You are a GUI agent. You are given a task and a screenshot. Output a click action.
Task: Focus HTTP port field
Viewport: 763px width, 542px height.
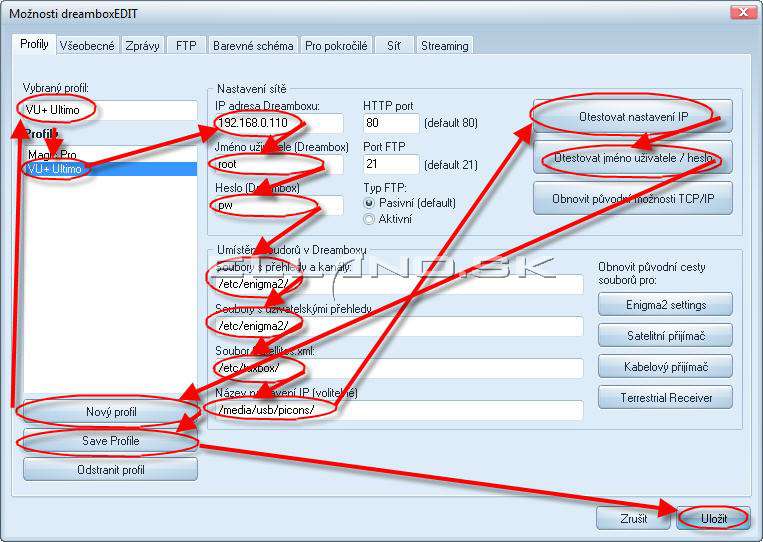pos(391,123)
